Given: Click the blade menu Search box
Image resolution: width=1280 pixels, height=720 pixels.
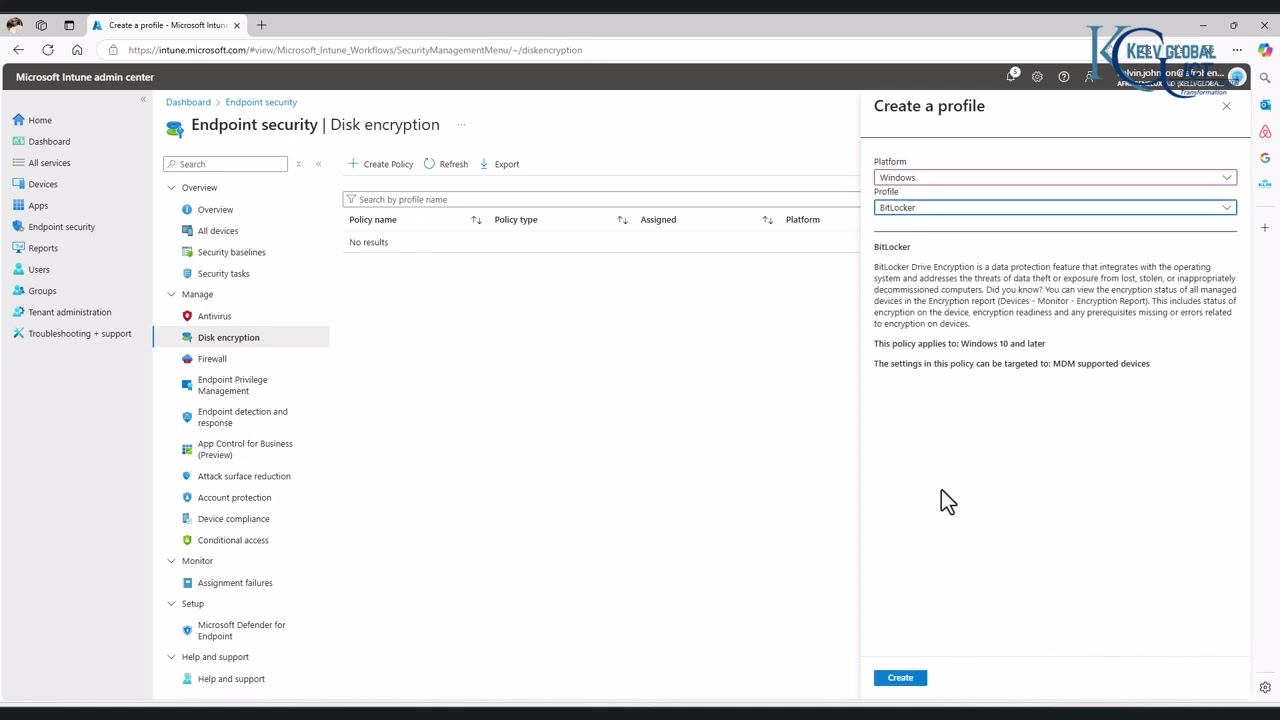Looking at the screenshot, I should [x=226, y=164].
